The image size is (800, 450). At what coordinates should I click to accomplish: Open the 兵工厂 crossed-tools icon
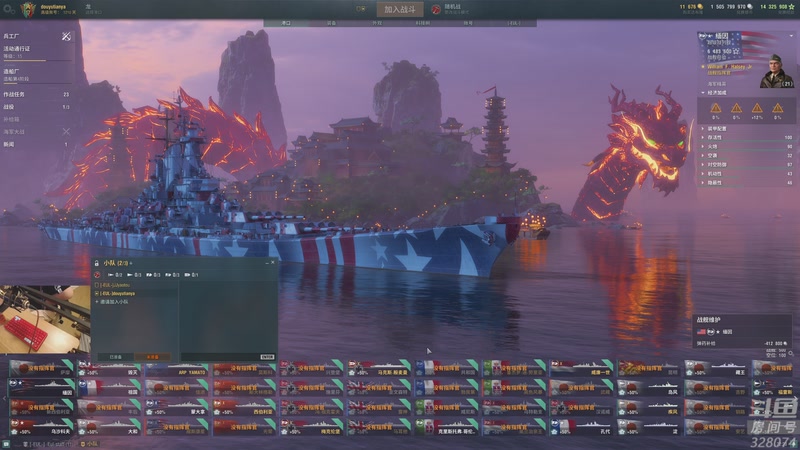66,36
